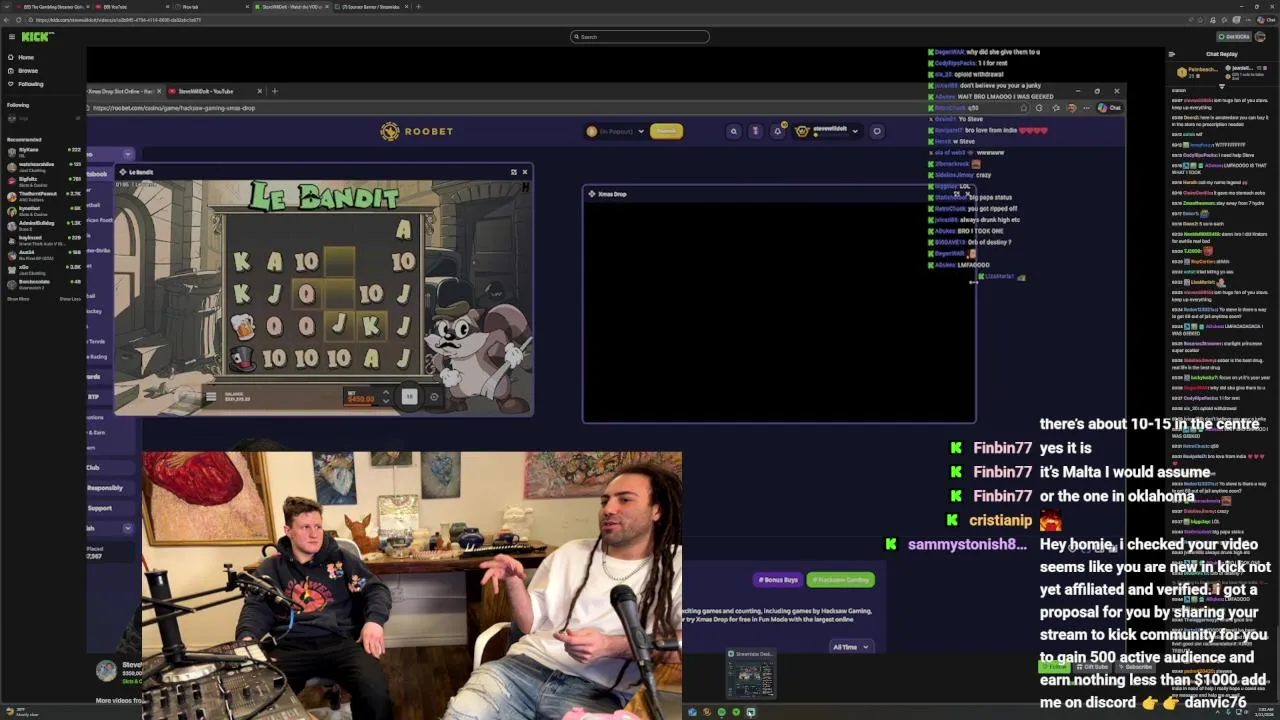
Task: Click Show Less under Recommended
Action: [x=70, y=299]
